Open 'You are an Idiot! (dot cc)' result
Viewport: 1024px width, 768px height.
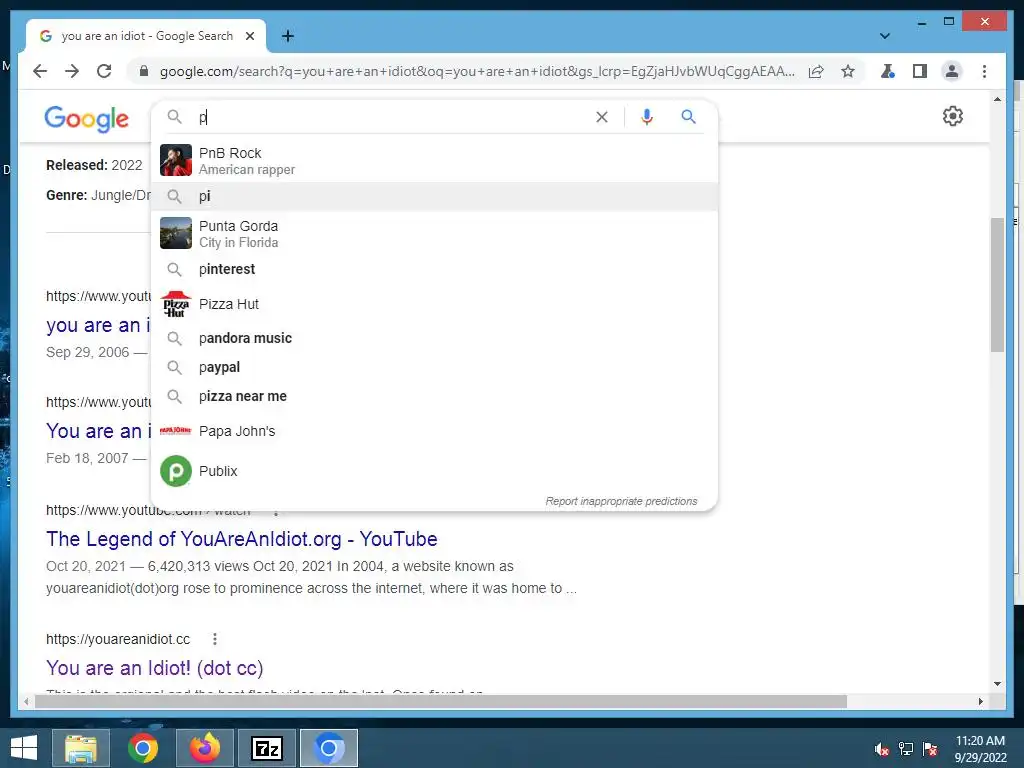click(155, 668)
